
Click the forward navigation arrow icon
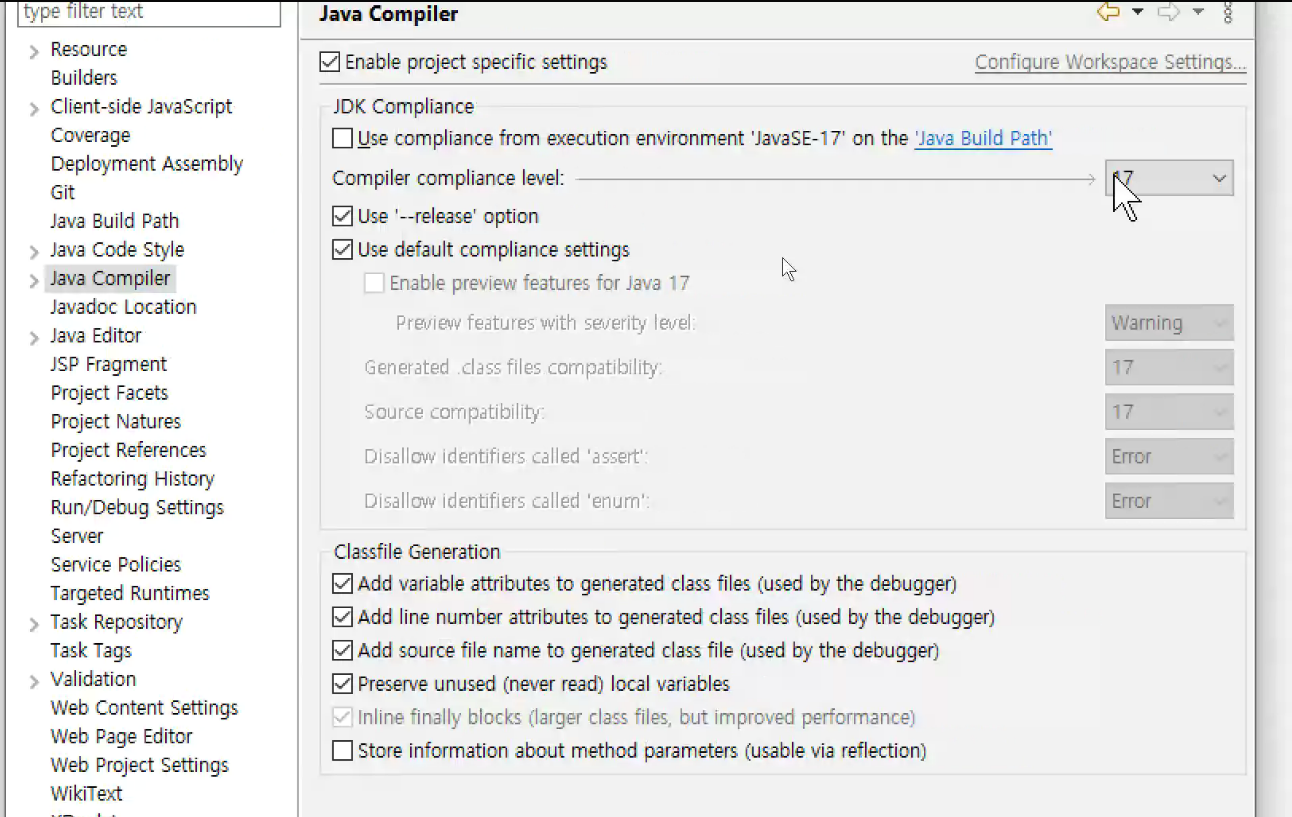coord(1168,12)
